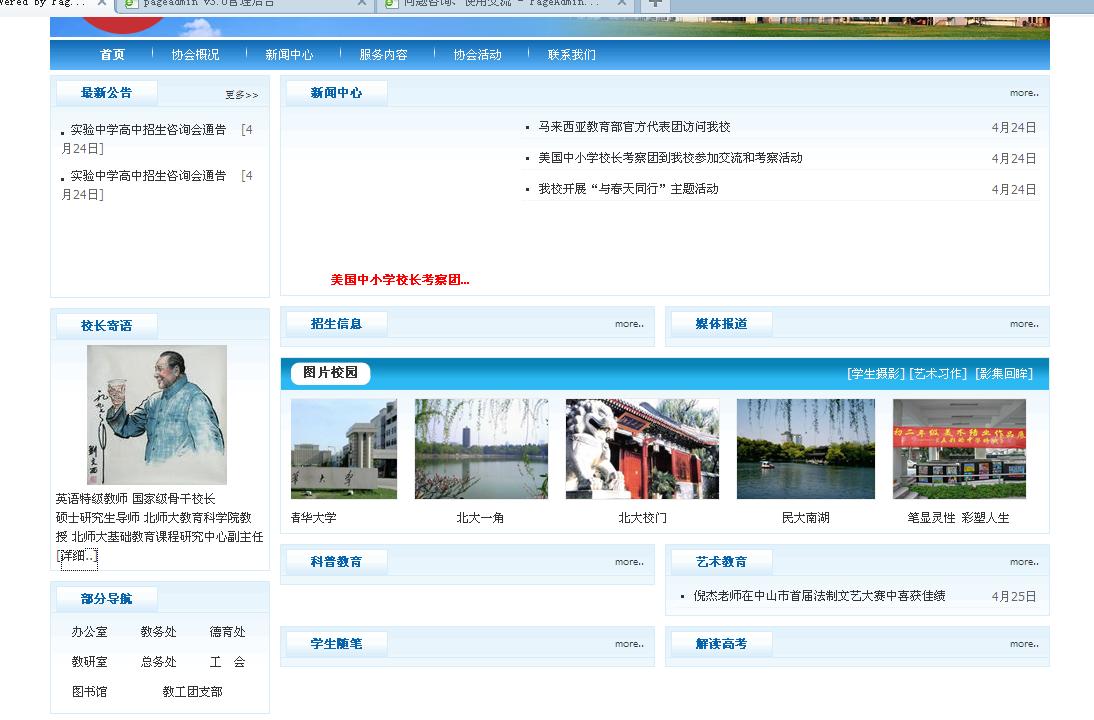Image resolution: width=1094 pixels, height=720 pixels.
Task: Select 联系我们 in the navigation bar
Action: tap(571, 55)
